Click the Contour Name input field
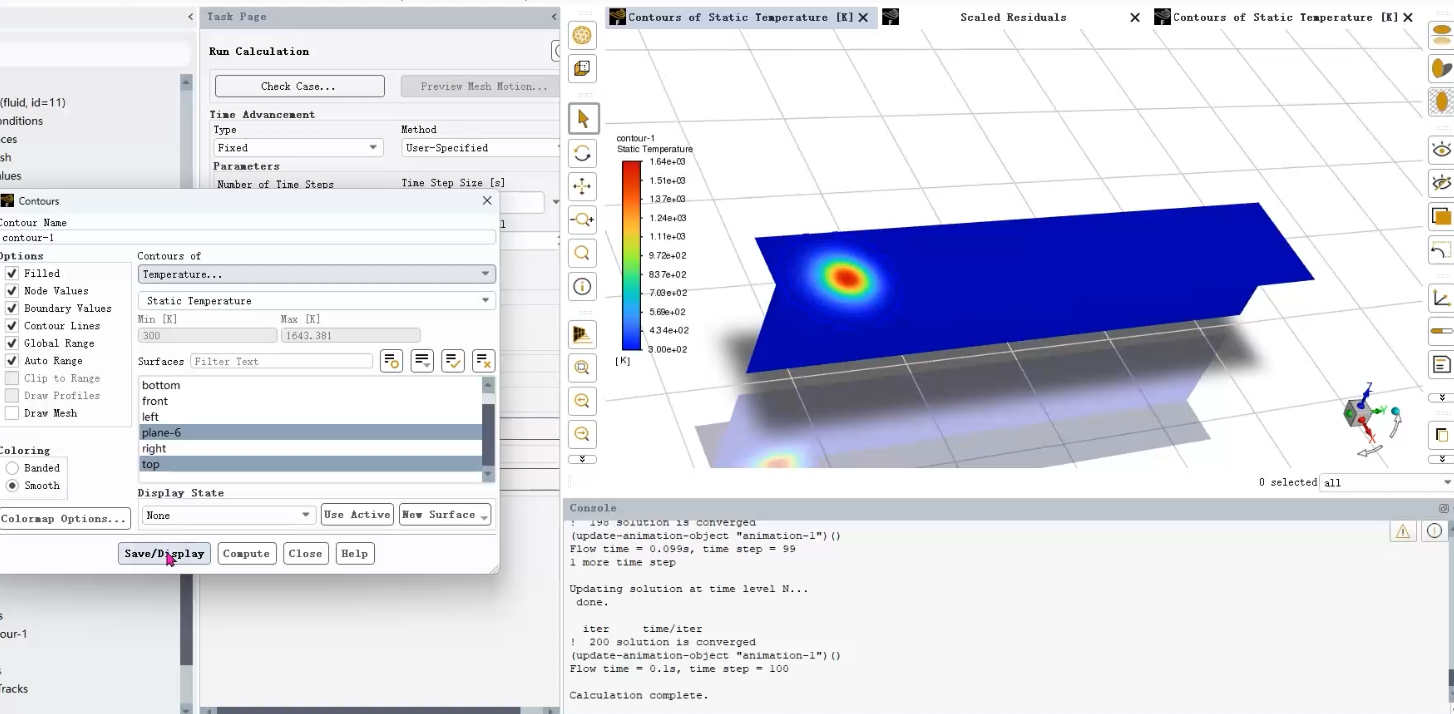Image resolution: width=1454 pixels, height=714 pixels. [x=248, y=238]
